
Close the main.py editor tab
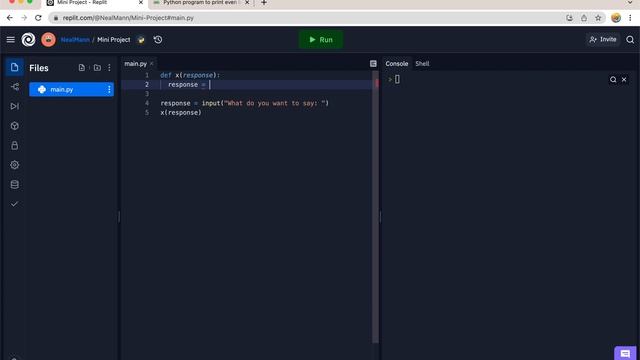pos(152,64)
